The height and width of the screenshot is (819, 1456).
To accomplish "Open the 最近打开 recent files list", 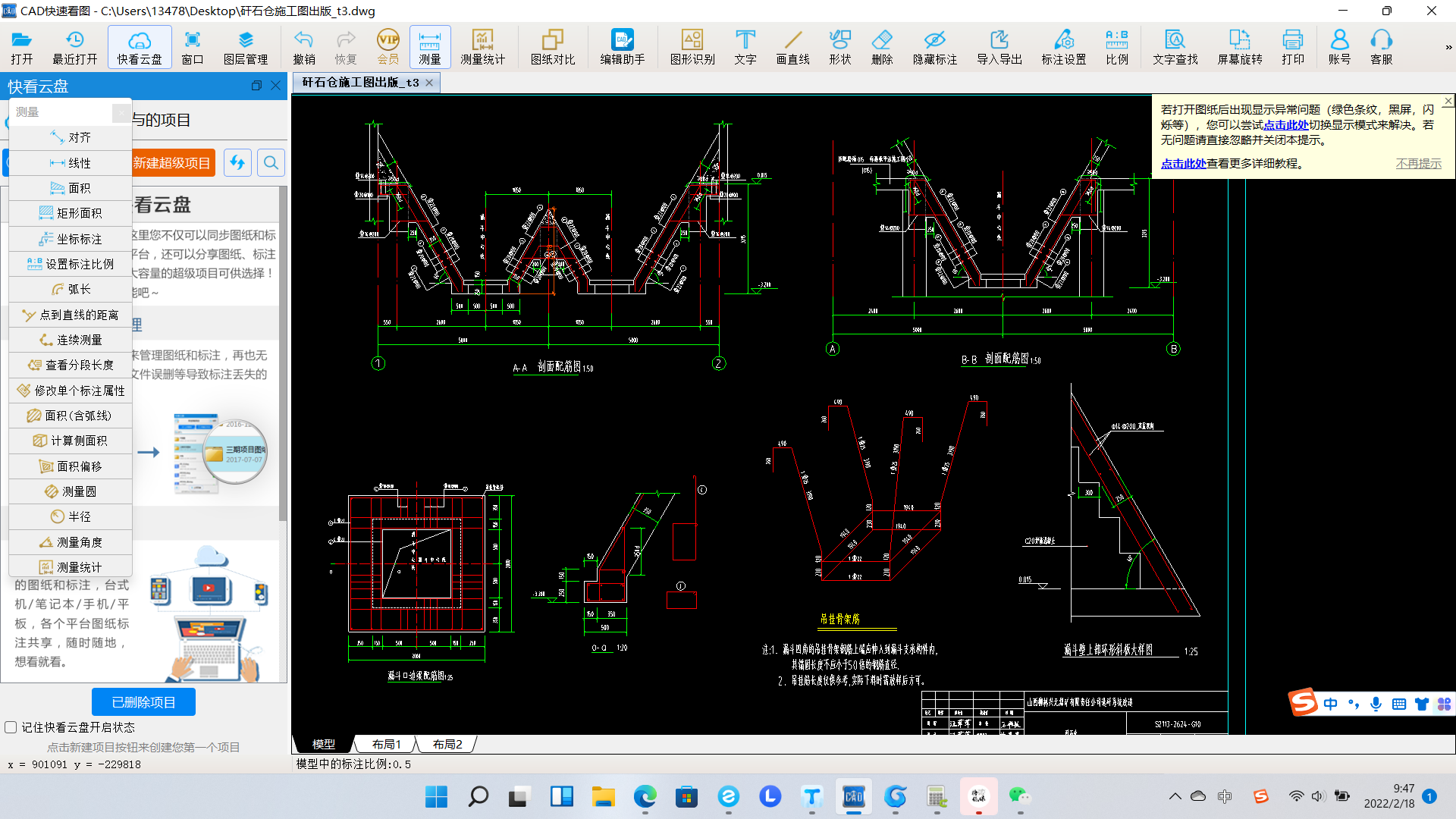I will pos(74,47).
